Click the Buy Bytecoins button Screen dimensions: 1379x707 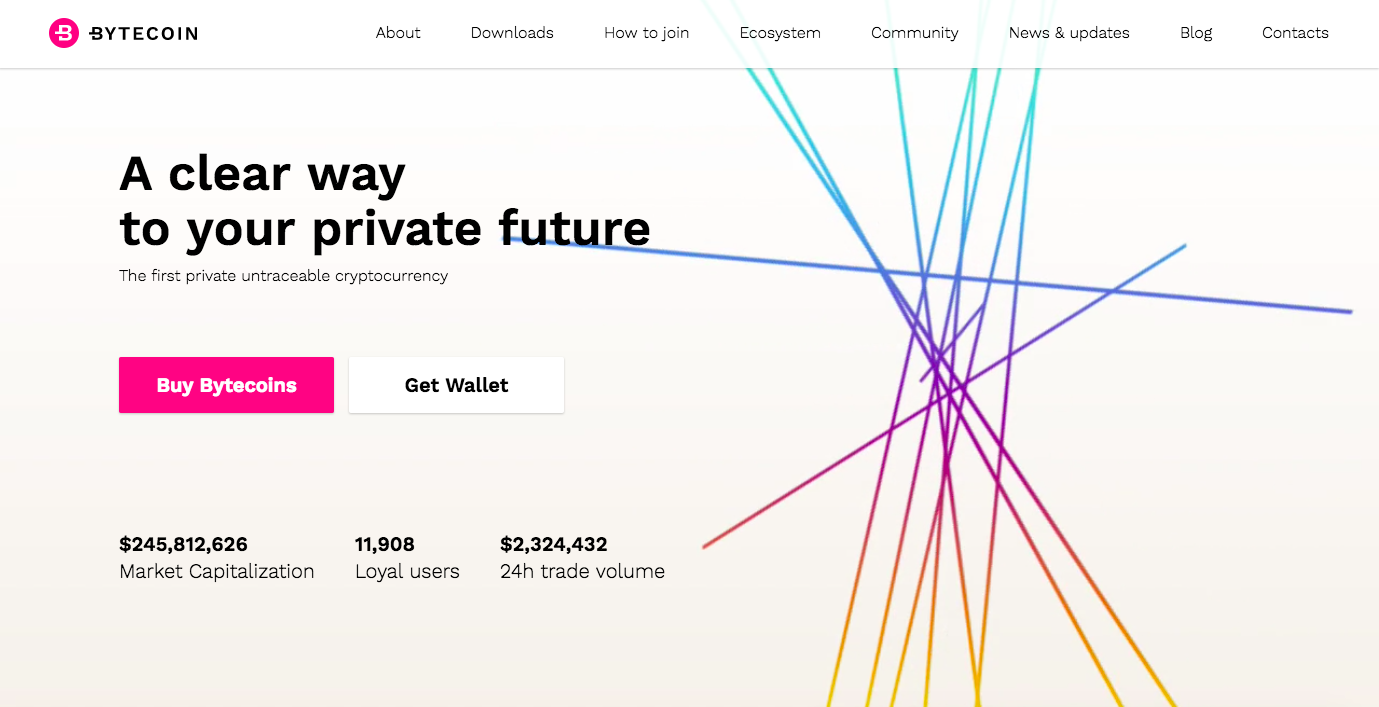[x=226, y=385]
